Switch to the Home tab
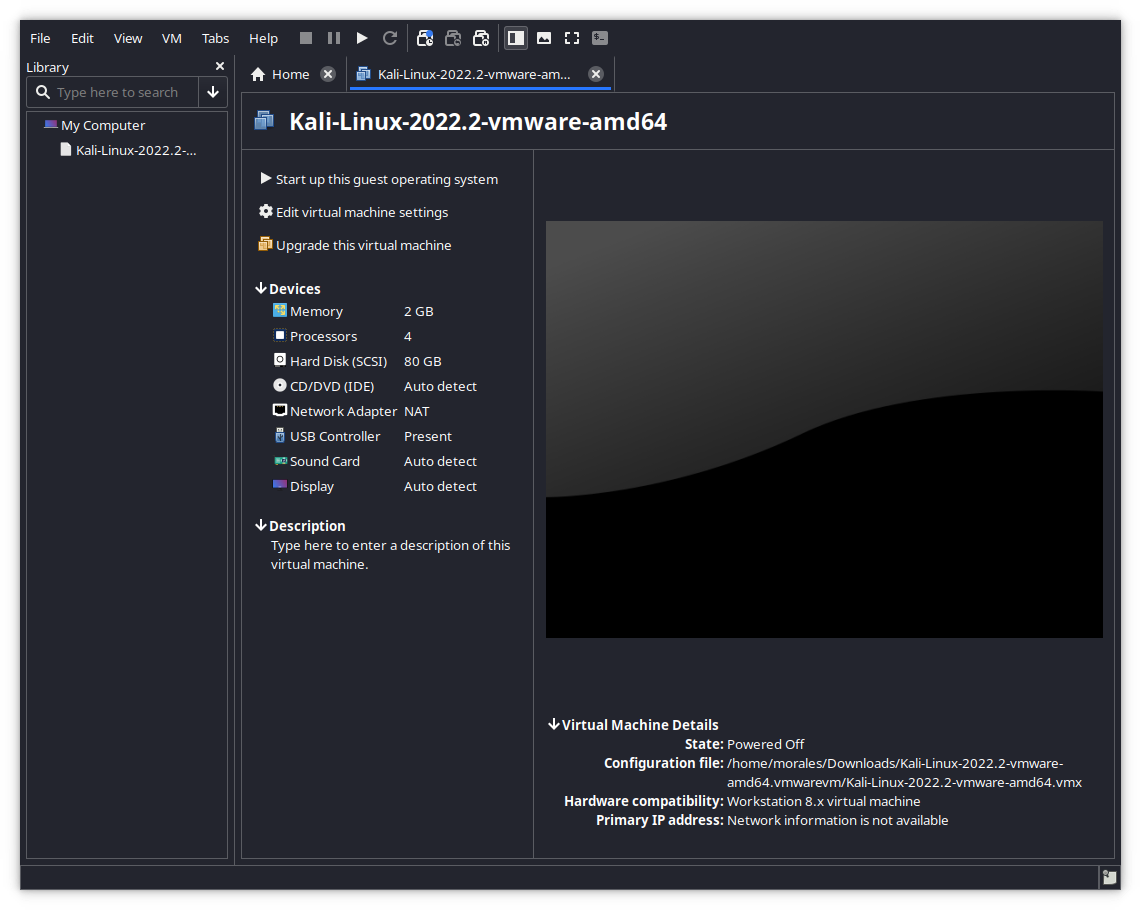The height and width of the screenshot is (910, 1141). [x=280, y=74]
